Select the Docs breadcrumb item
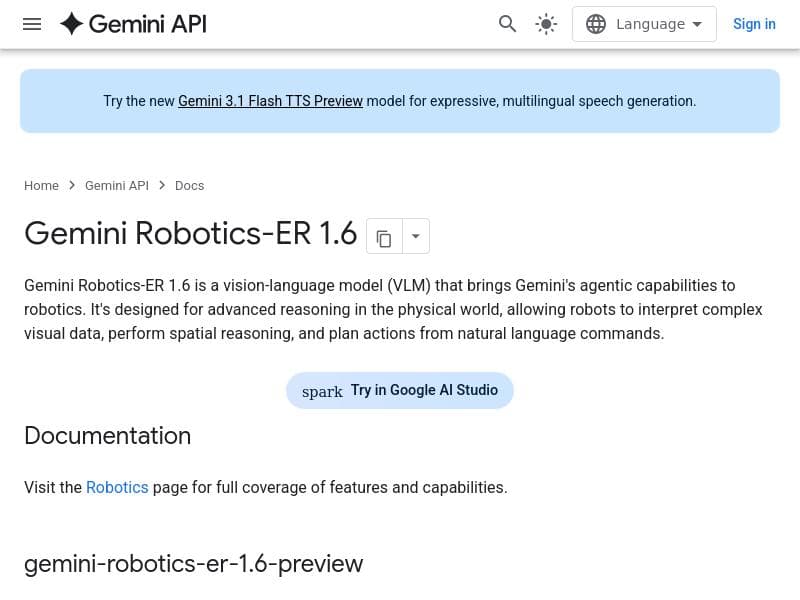 coord(190,185)
